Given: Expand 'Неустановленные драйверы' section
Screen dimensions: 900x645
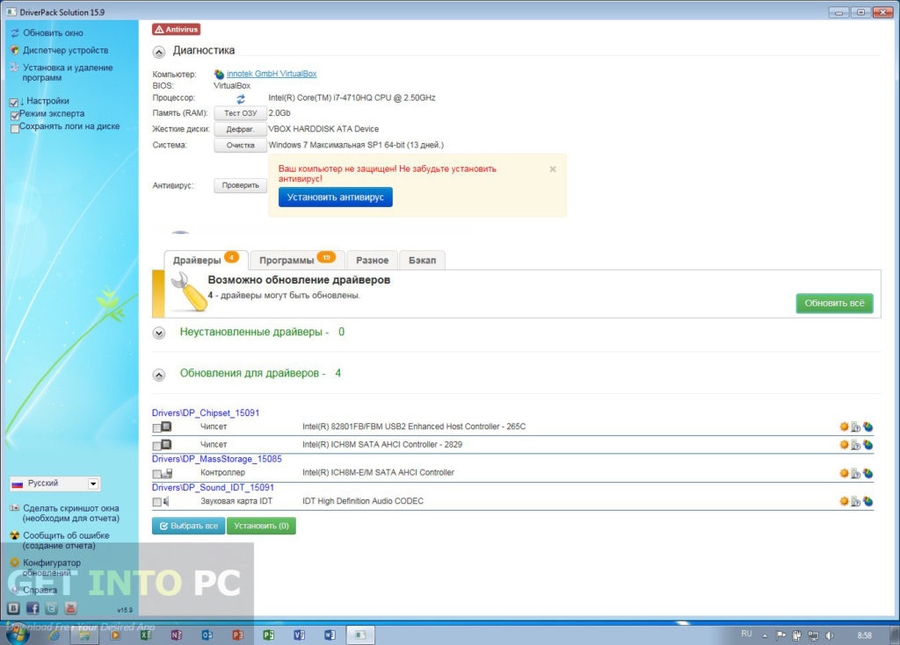Looking at the screenshot, I should point(158,332).
